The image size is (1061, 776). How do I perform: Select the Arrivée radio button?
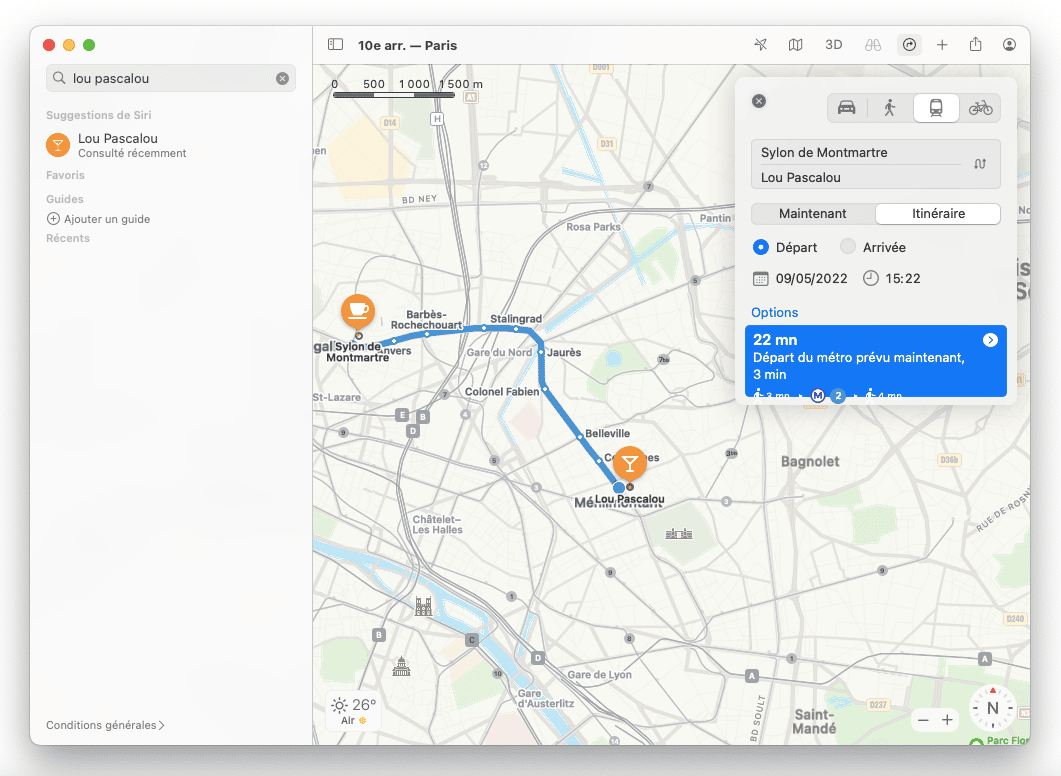(x=848, y=247)
